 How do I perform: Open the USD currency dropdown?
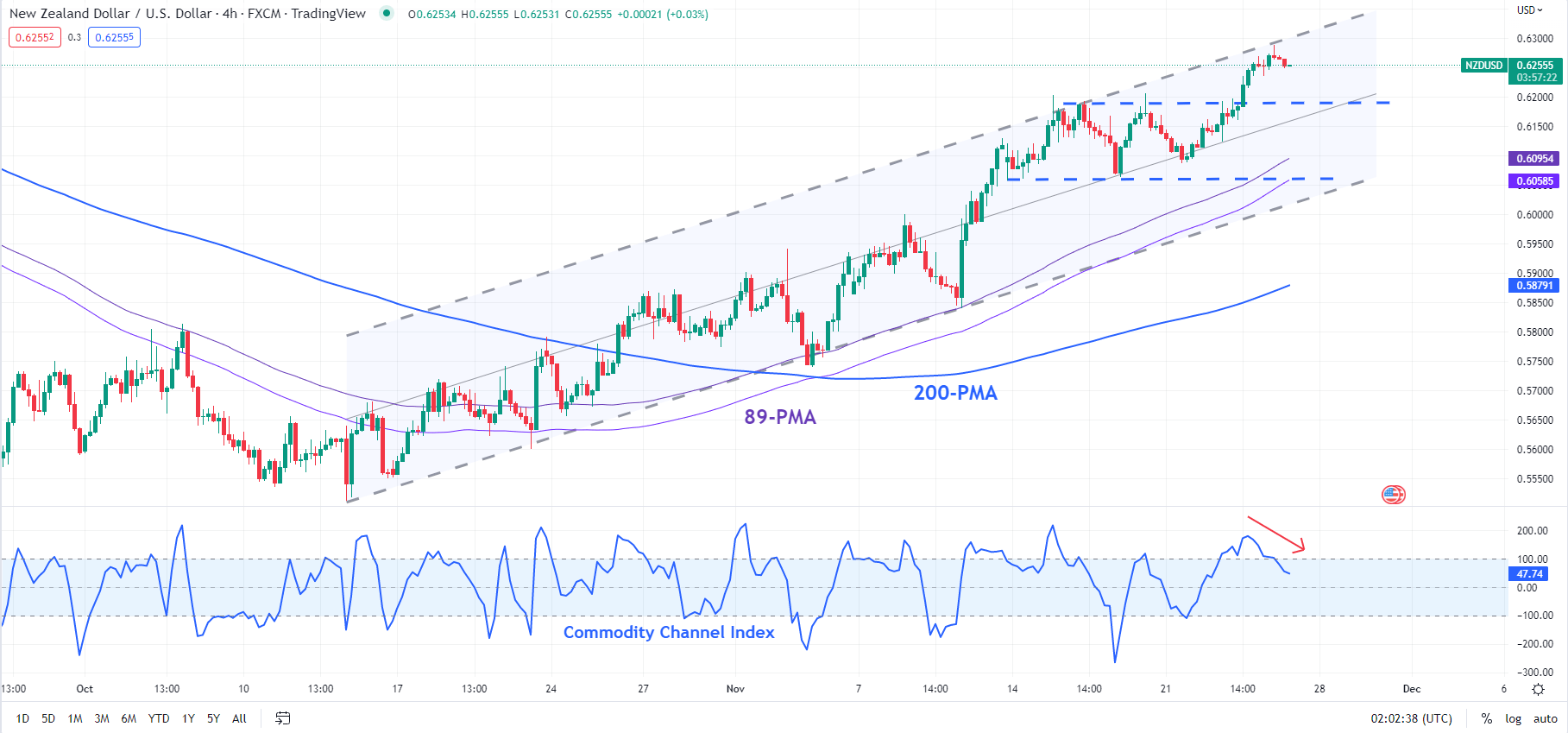pos(1530,10)
